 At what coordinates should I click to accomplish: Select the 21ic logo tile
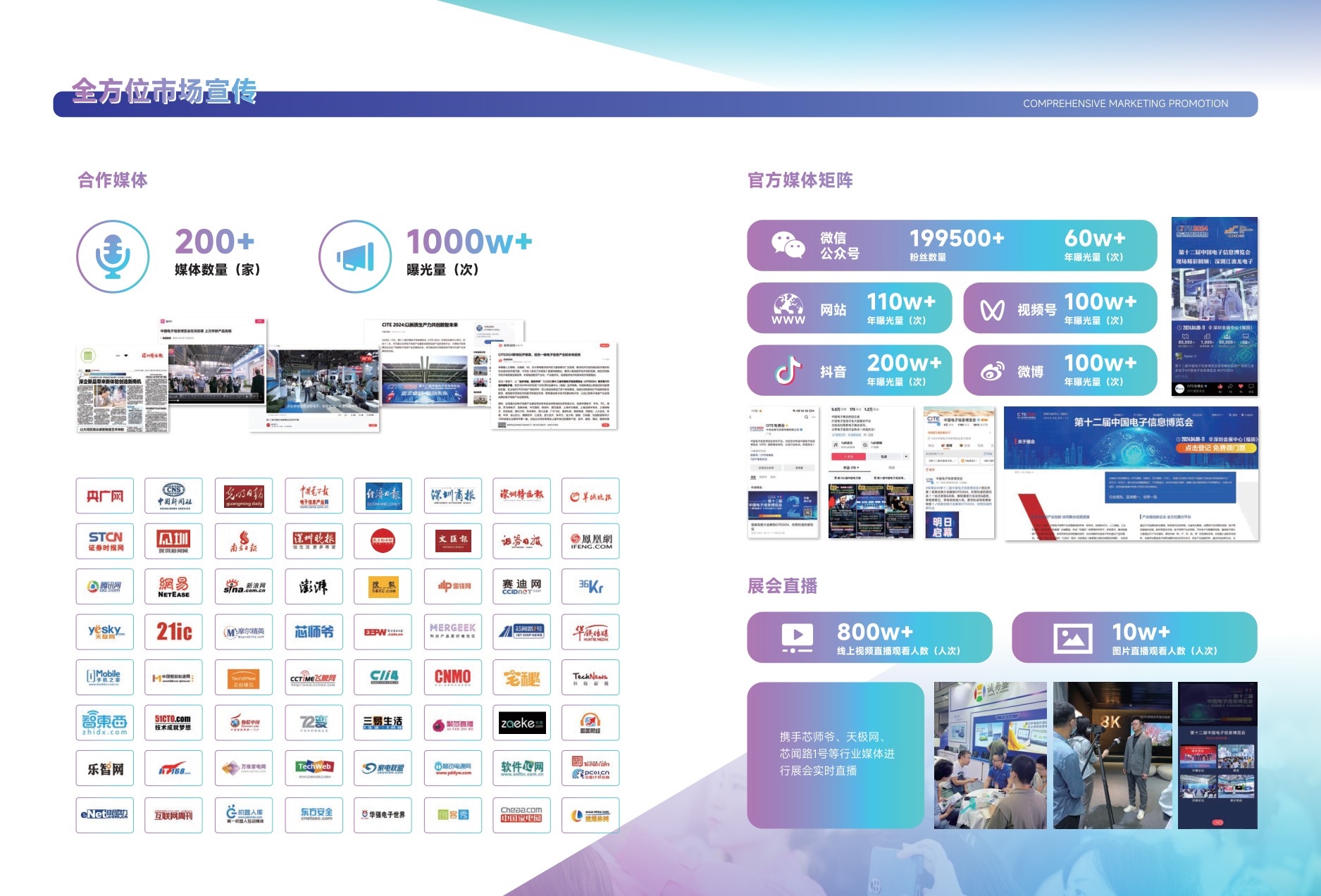tap(173, 632)
